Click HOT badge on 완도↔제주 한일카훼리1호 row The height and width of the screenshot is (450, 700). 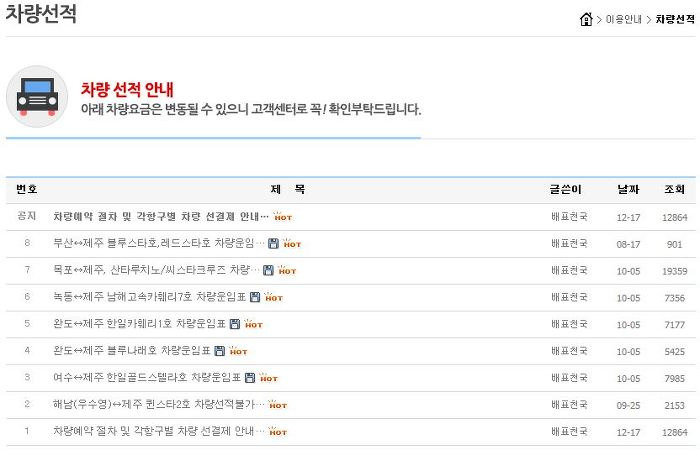pos(253,324)
